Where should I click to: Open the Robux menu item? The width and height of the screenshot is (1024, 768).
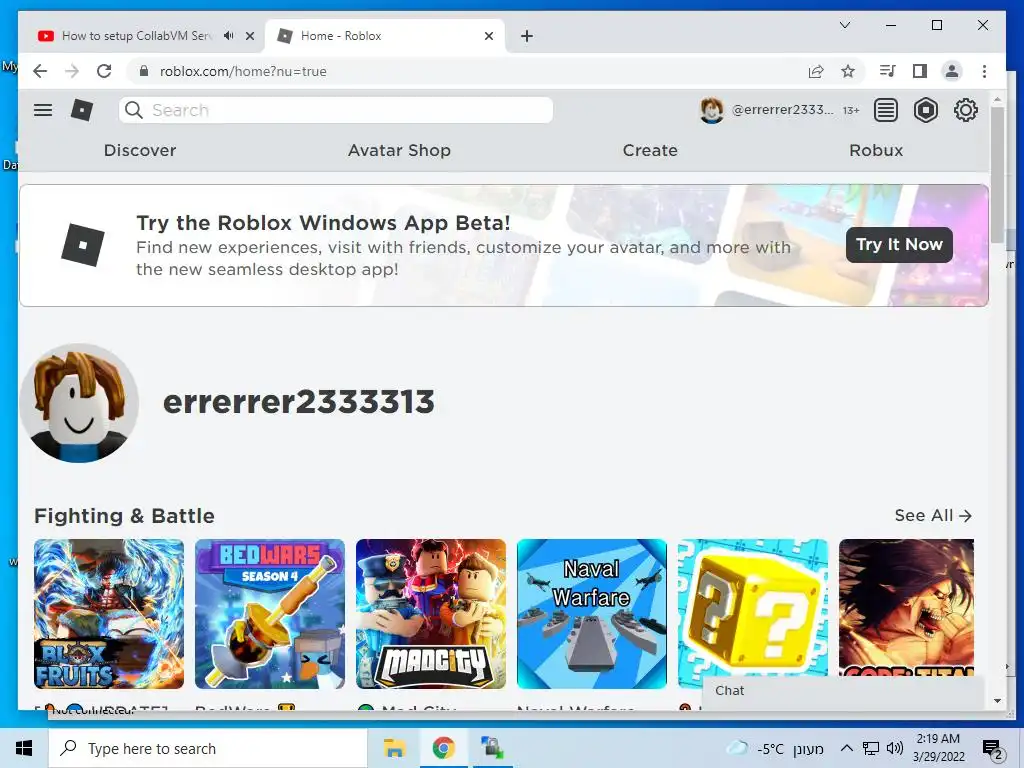876,150
